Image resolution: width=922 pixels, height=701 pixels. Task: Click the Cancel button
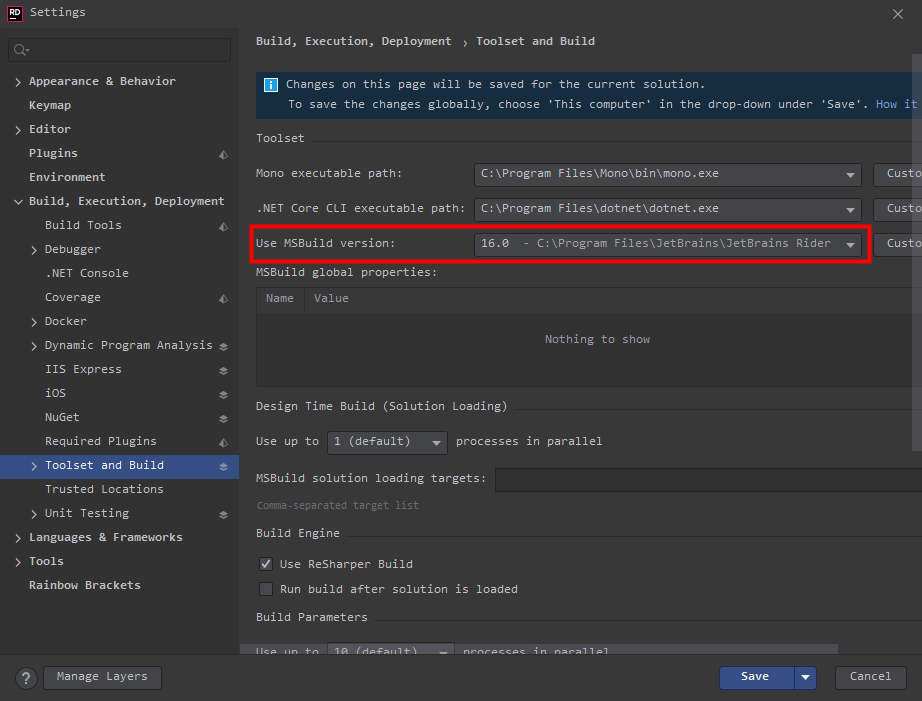pyautogui.click(x=870, y=677)
